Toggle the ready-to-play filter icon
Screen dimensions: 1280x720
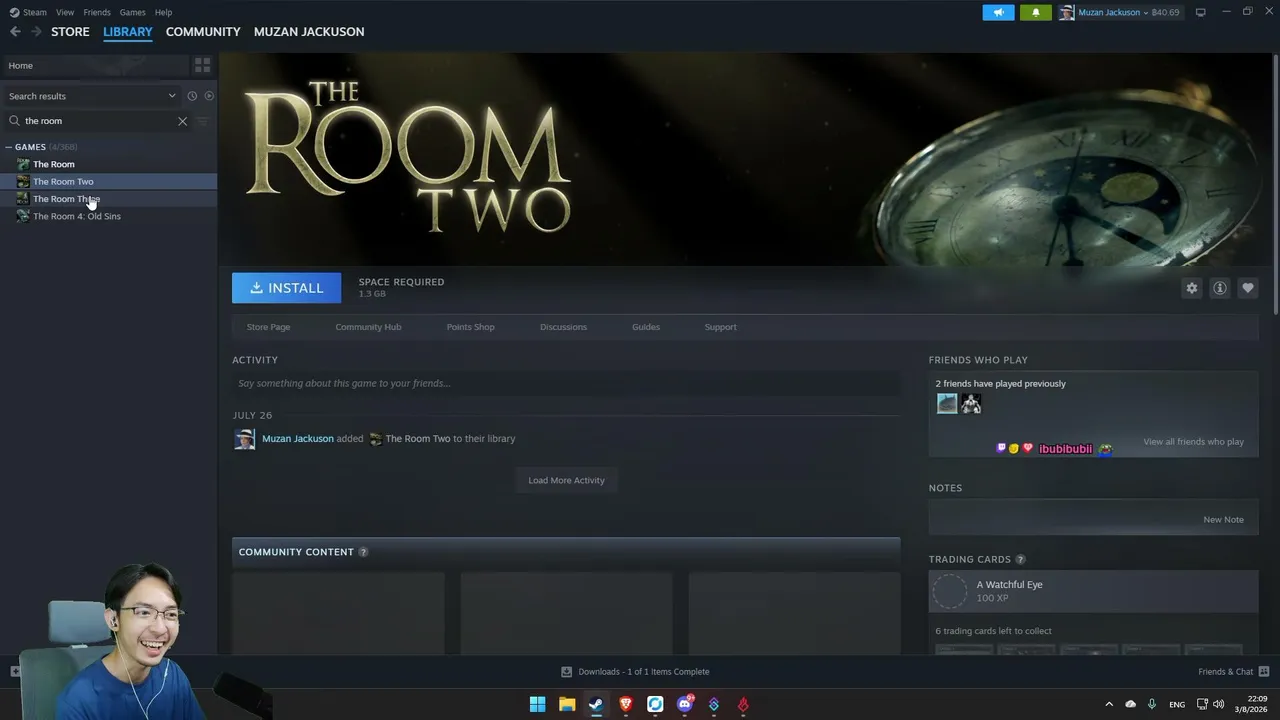[209, 96]
